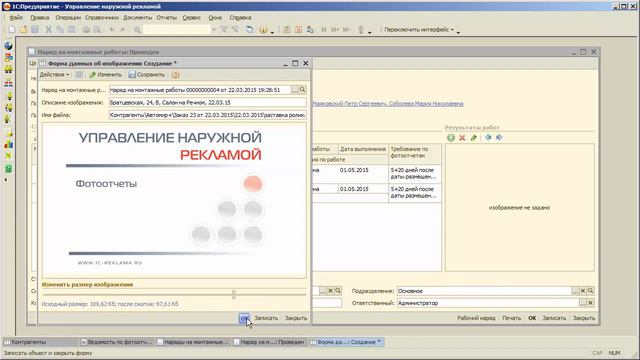The image size is (640, 360).
Task: Click the list icon next to Действия
Action: click(x=79, y=75)
